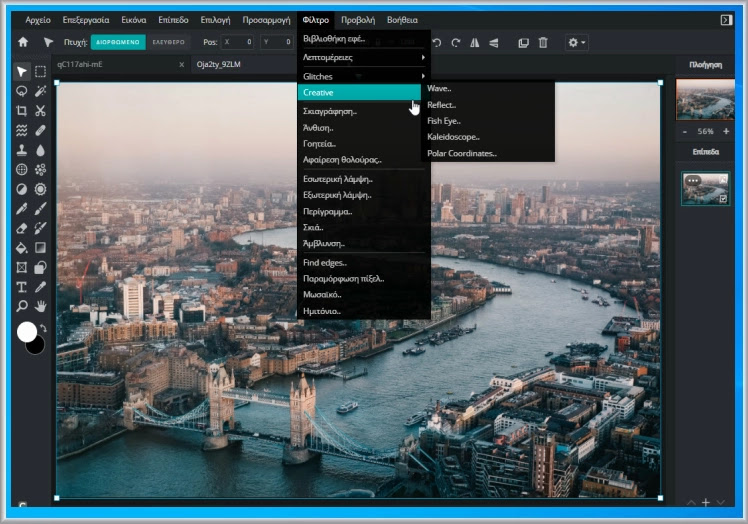Toggle layer visibility checkbox on thumbnail
This screenshot has width=748, height=524.
pos(723,199)
